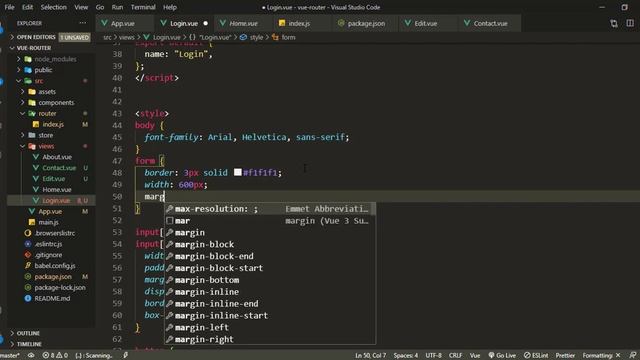Open the App.vue editor tab

click(x=122, y=23)
